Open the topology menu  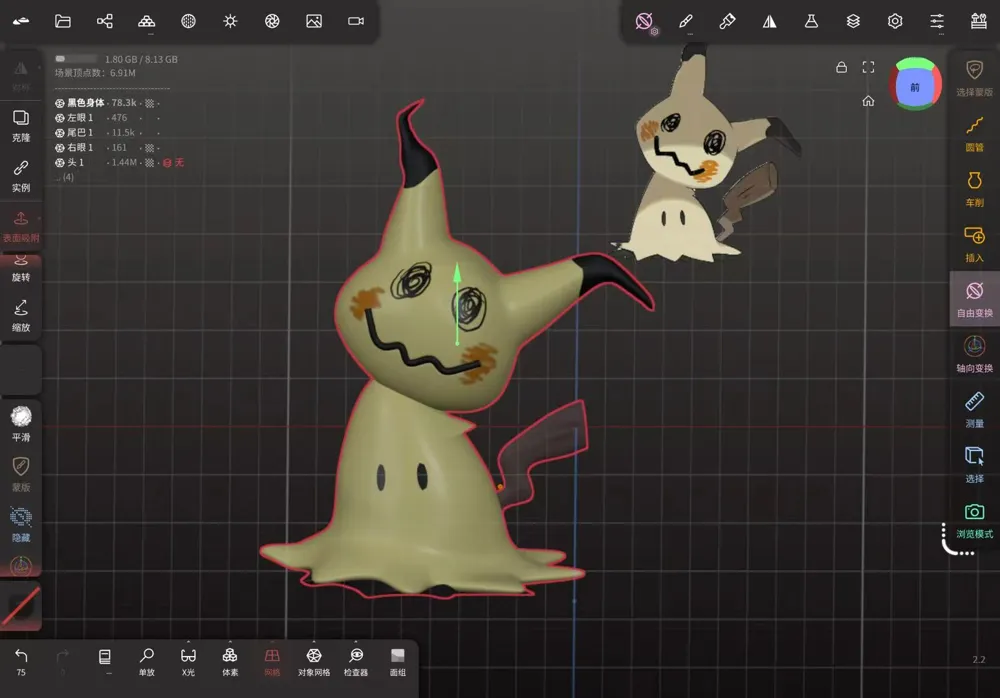pos(147,21)
